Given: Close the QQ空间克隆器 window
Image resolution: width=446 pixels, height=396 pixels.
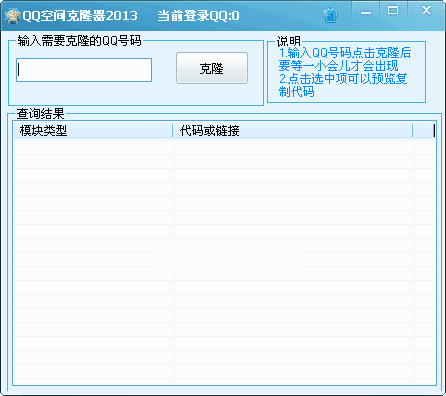Looking at the screenshot, I should (426, 11).
